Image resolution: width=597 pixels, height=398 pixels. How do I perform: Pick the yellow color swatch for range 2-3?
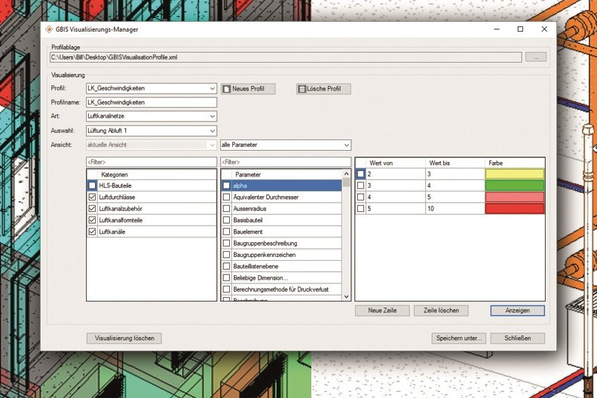tap(515, 174)
